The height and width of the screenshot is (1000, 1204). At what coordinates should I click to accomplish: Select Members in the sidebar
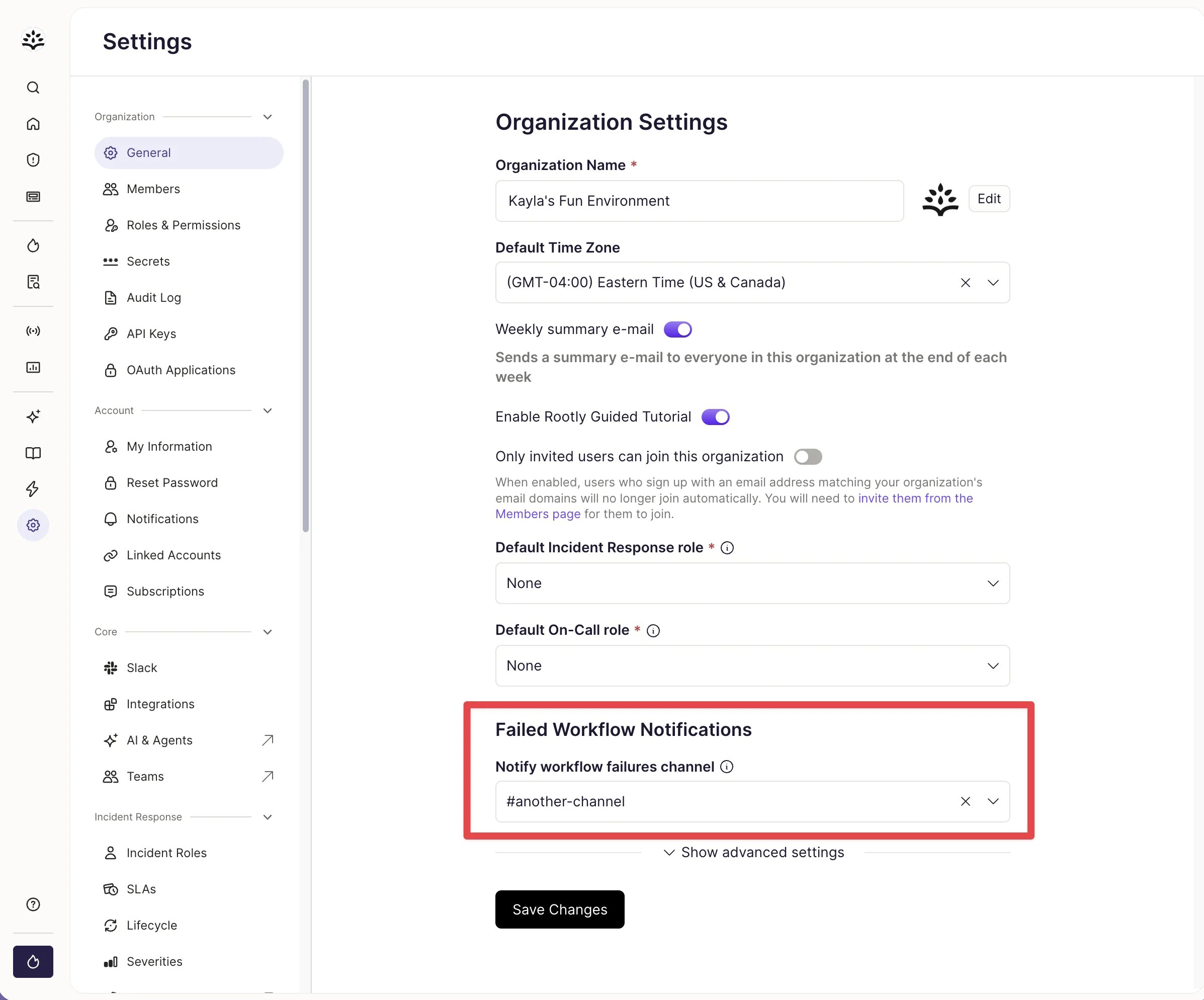[x=189, y=189]
